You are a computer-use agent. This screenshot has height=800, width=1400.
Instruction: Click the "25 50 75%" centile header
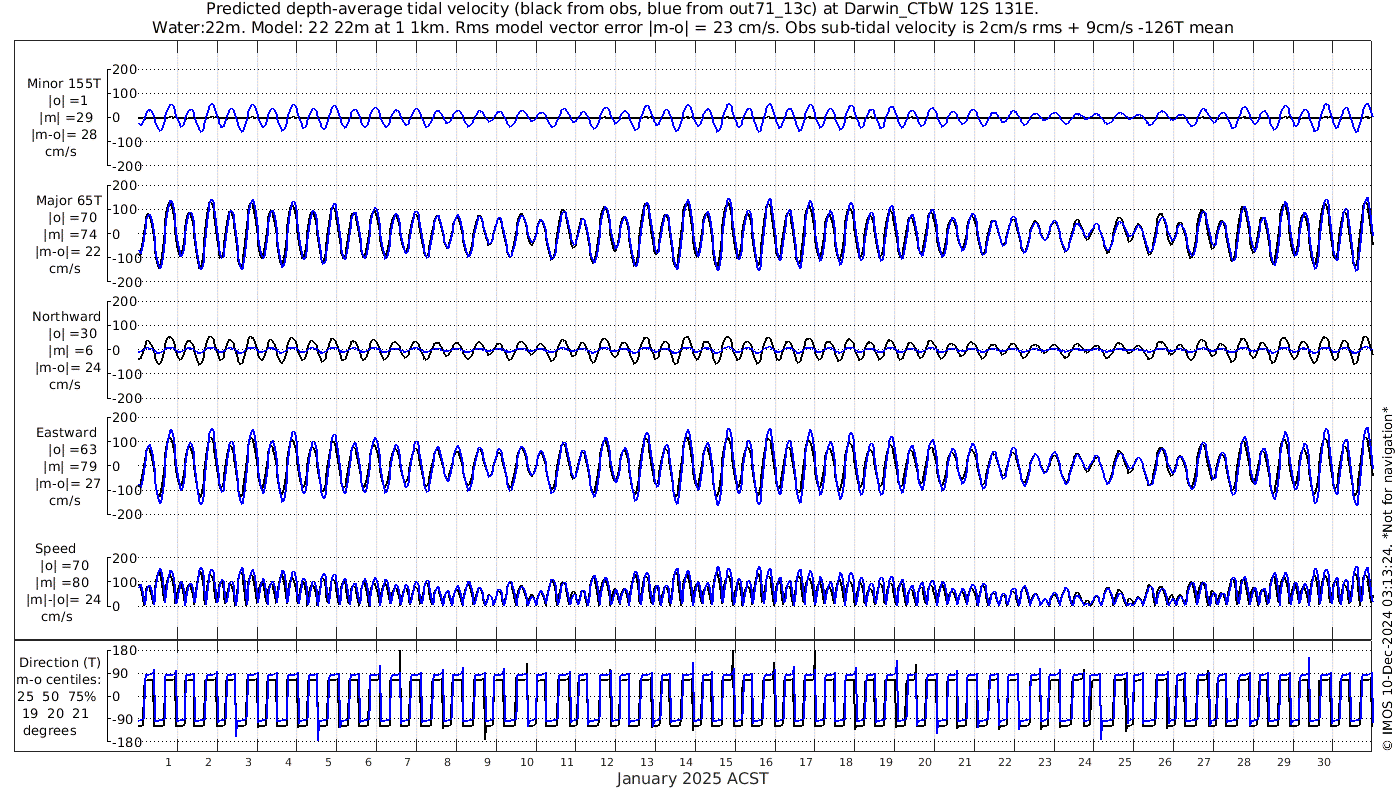[x=56, y=696]
